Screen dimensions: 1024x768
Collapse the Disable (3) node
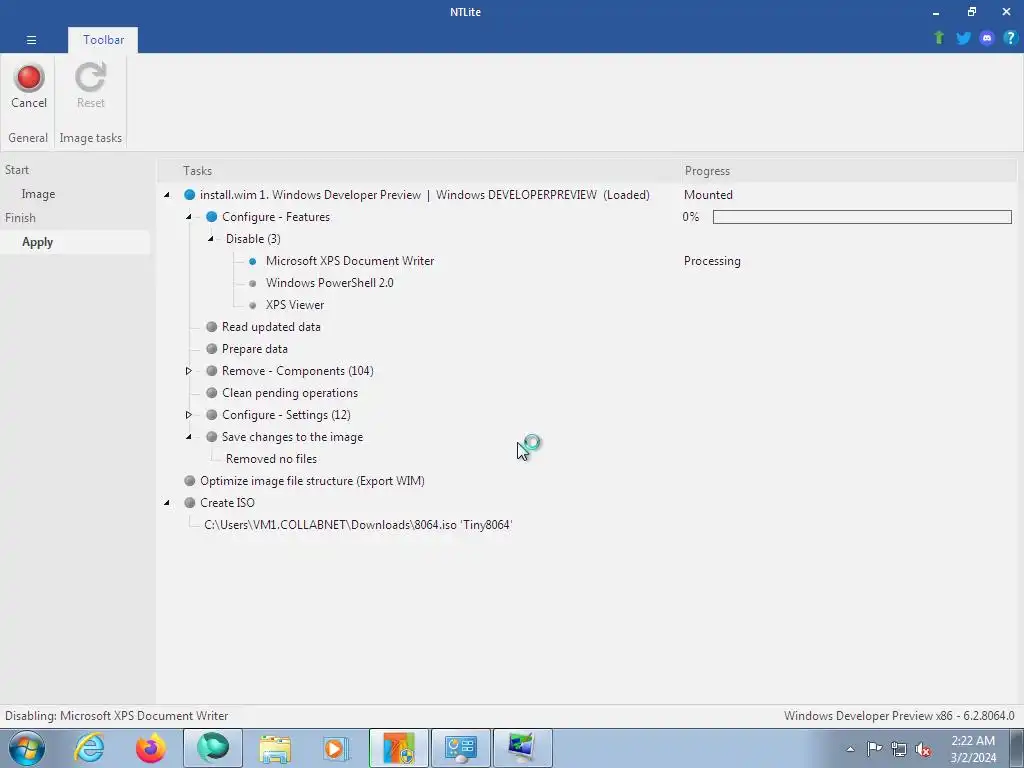211,239
